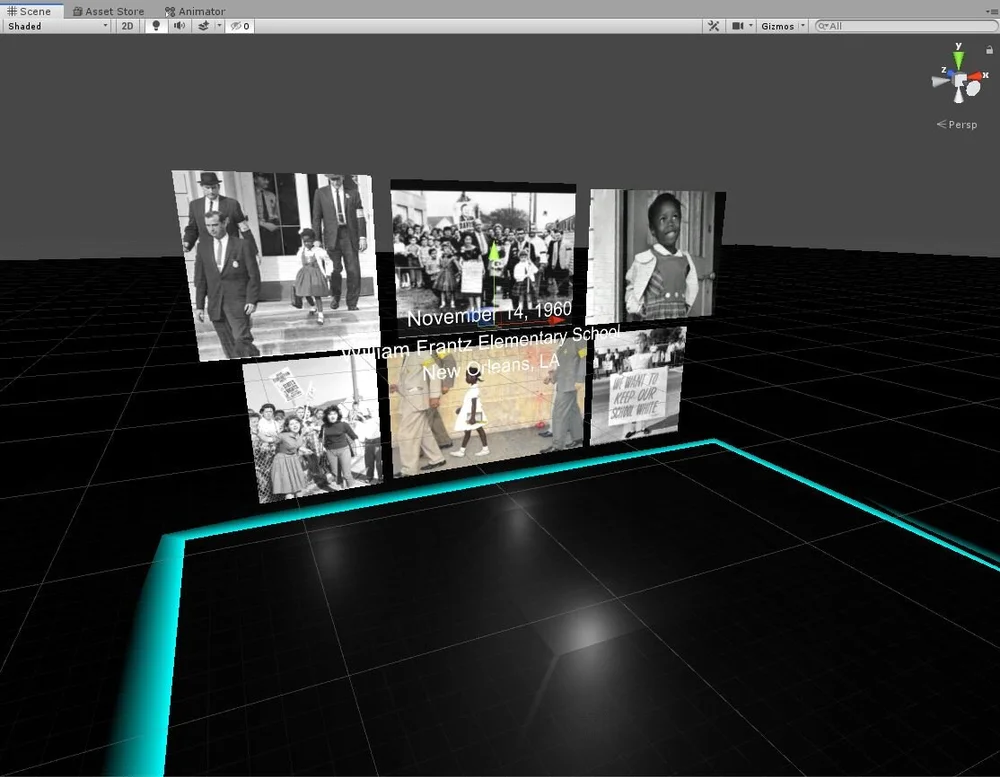Open the scene window options menu
This screenshot has width=1000, height=777.
990,11
